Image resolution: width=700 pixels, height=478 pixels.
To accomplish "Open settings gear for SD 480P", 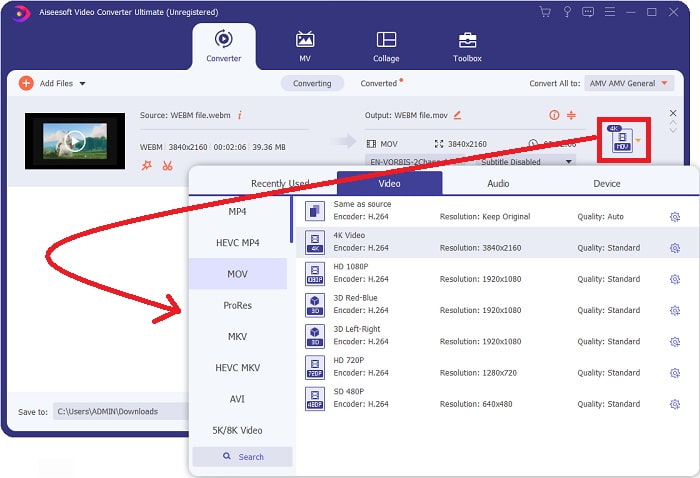I will pos(675,404).
